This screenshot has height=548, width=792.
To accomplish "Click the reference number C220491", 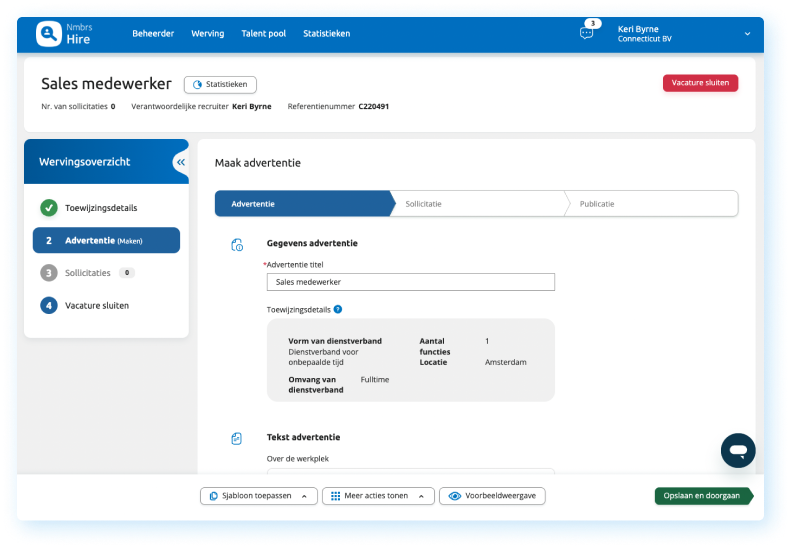I will coord(374,107).
